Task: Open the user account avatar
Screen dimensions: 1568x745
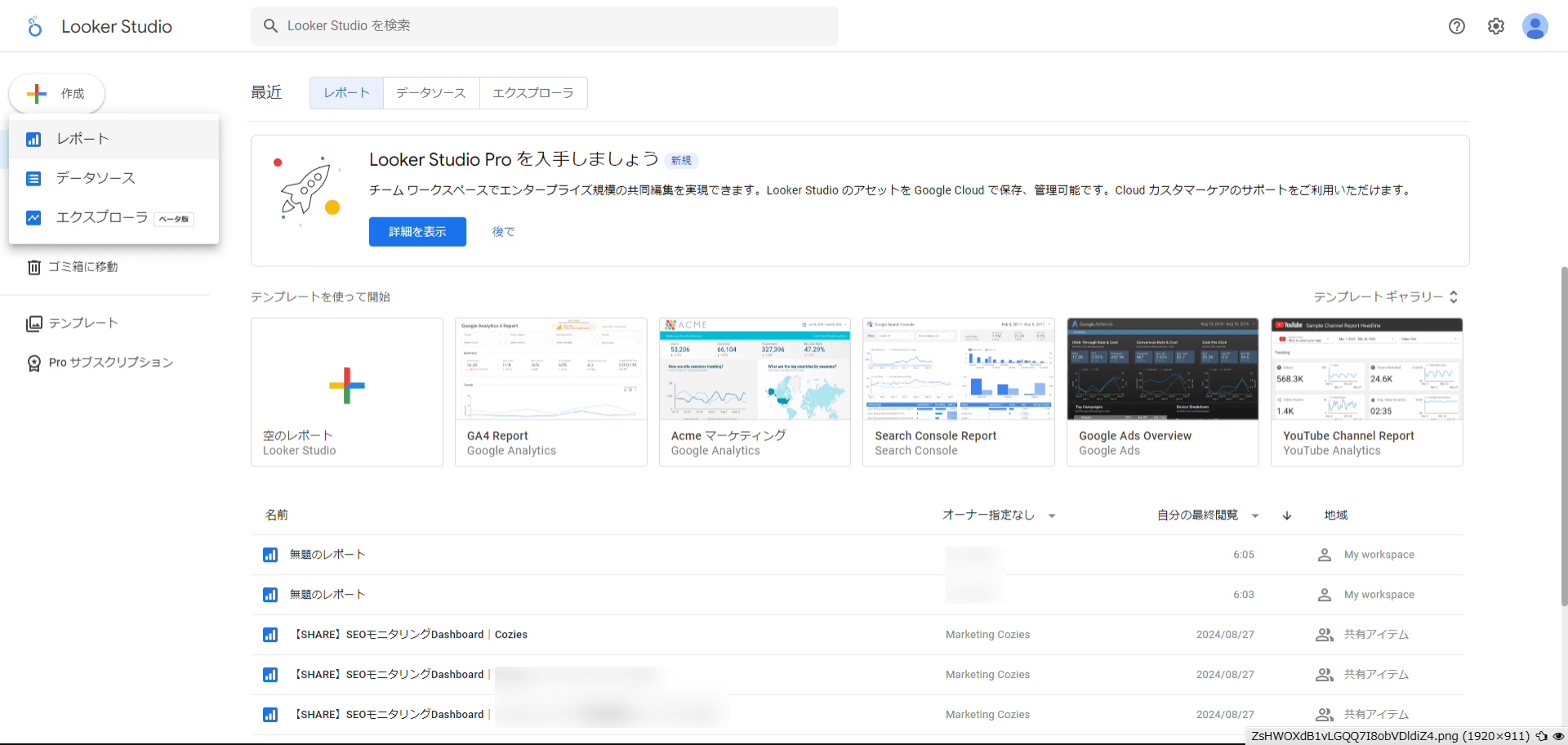Action: pos(1535,26)
